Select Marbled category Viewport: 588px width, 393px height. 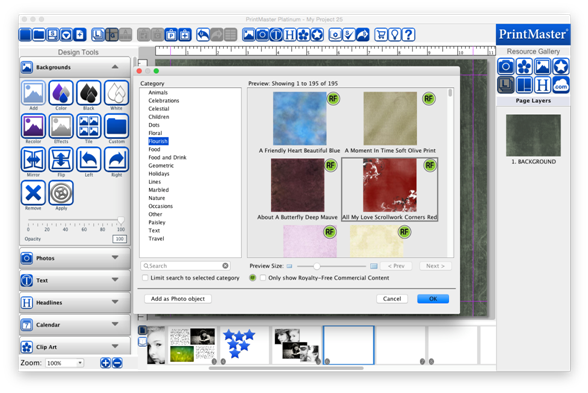click(x=159, y=190)
